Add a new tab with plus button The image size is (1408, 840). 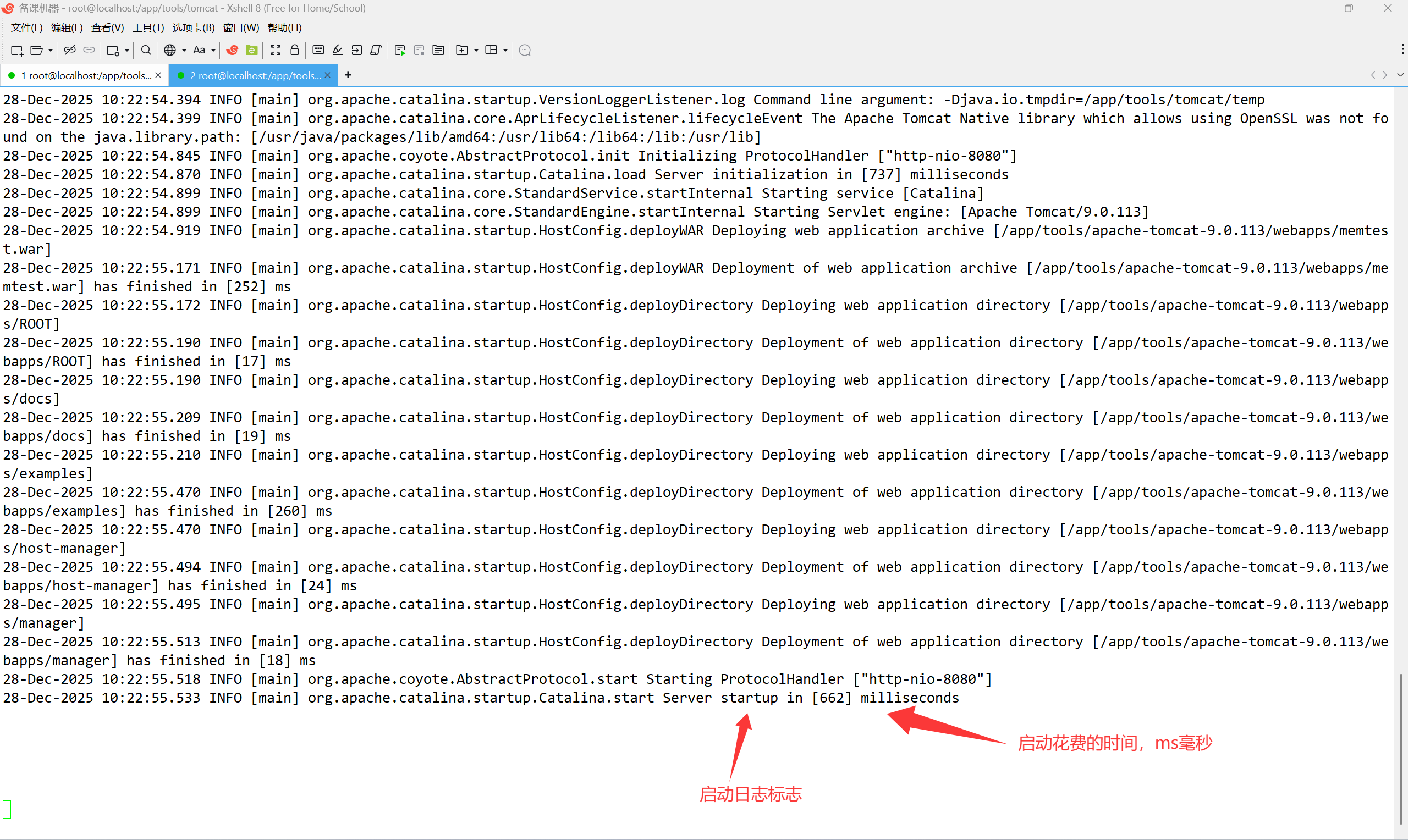[348, 75]
